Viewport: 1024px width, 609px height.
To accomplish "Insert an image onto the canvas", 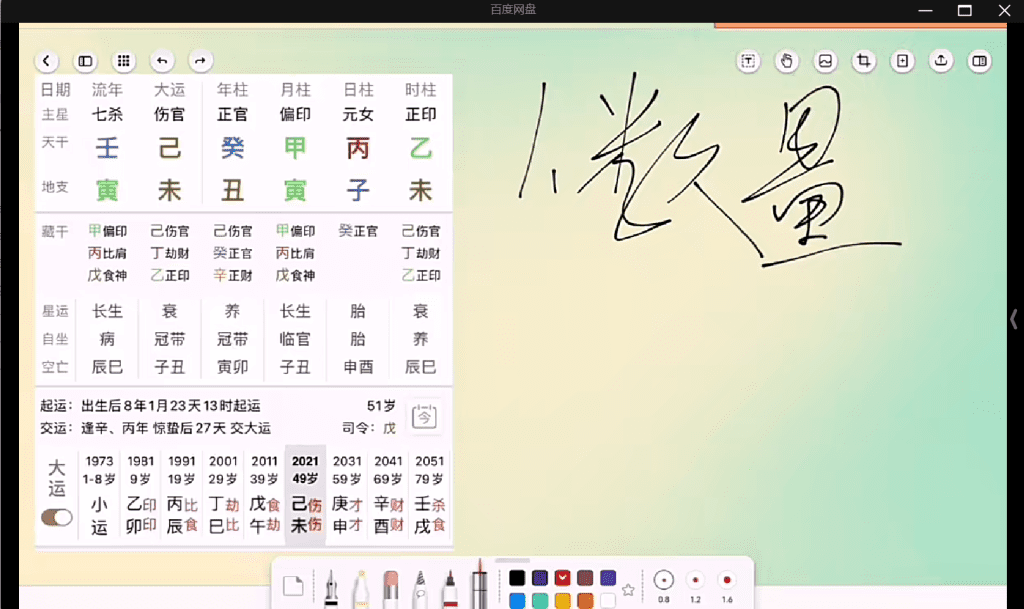I will (x=826, y=61).
